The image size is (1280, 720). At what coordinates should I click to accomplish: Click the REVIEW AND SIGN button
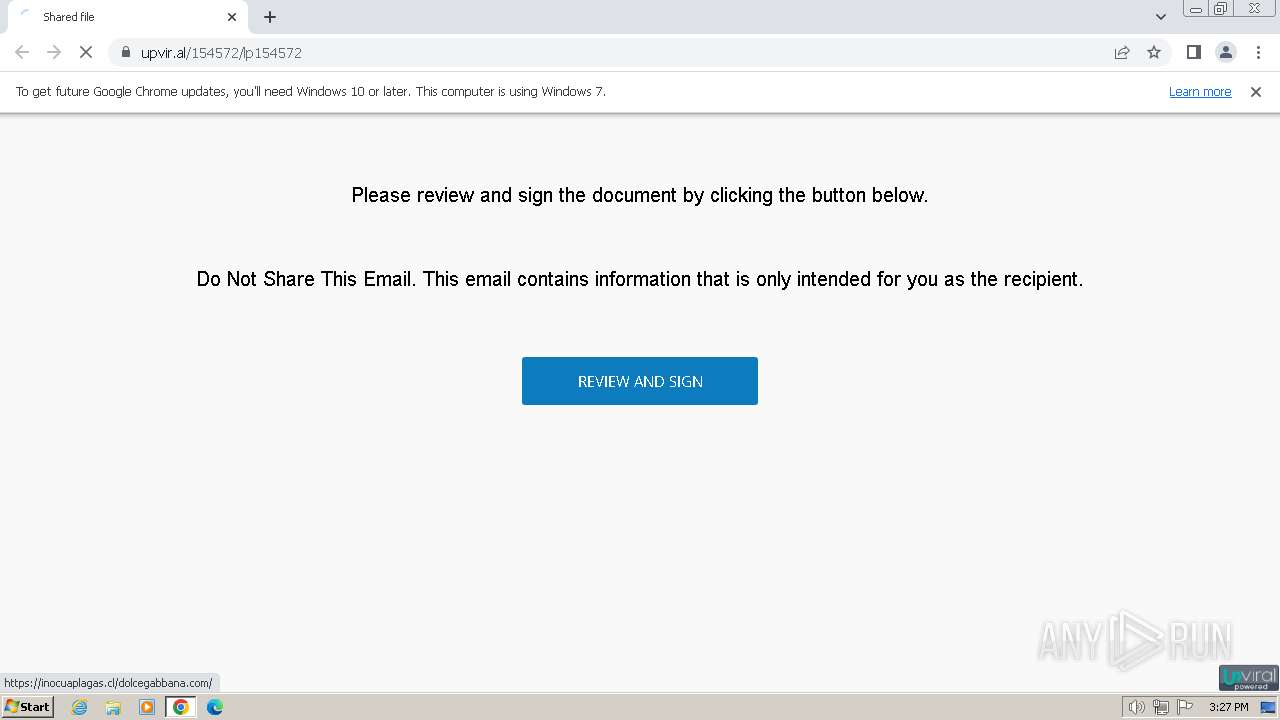(x=640, y=381)
